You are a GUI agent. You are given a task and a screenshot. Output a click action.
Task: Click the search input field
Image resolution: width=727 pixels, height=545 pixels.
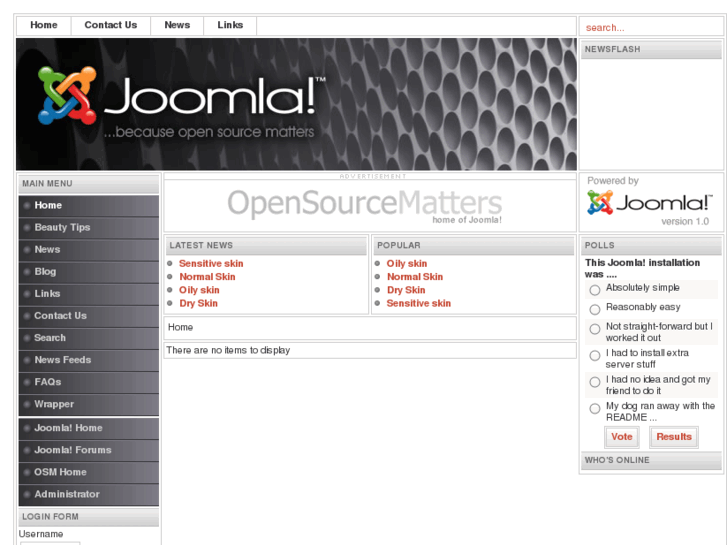click(x=650, y=27)
